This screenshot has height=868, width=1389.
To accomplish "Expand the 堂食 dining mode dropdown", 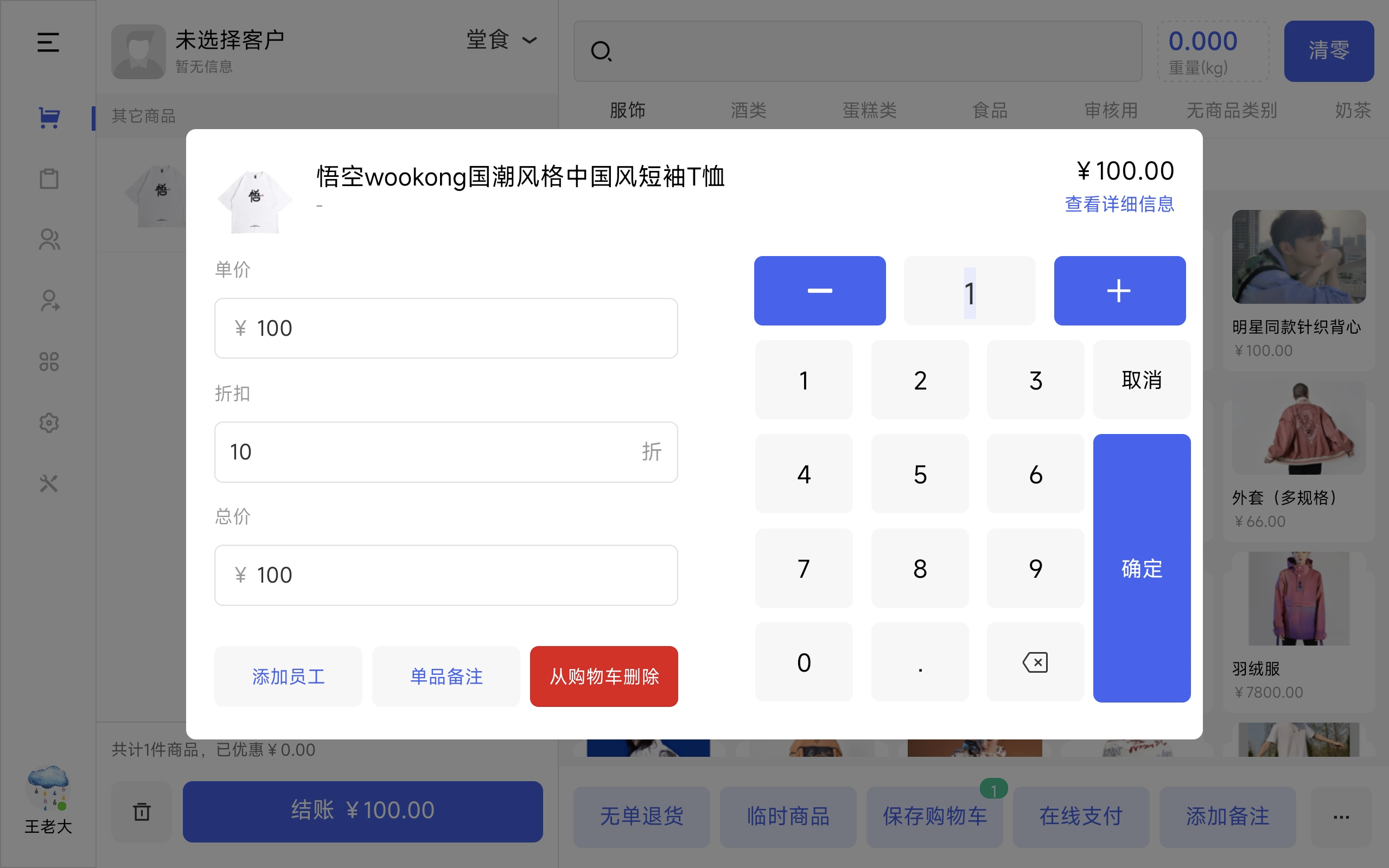I will [x=502, y=40].
